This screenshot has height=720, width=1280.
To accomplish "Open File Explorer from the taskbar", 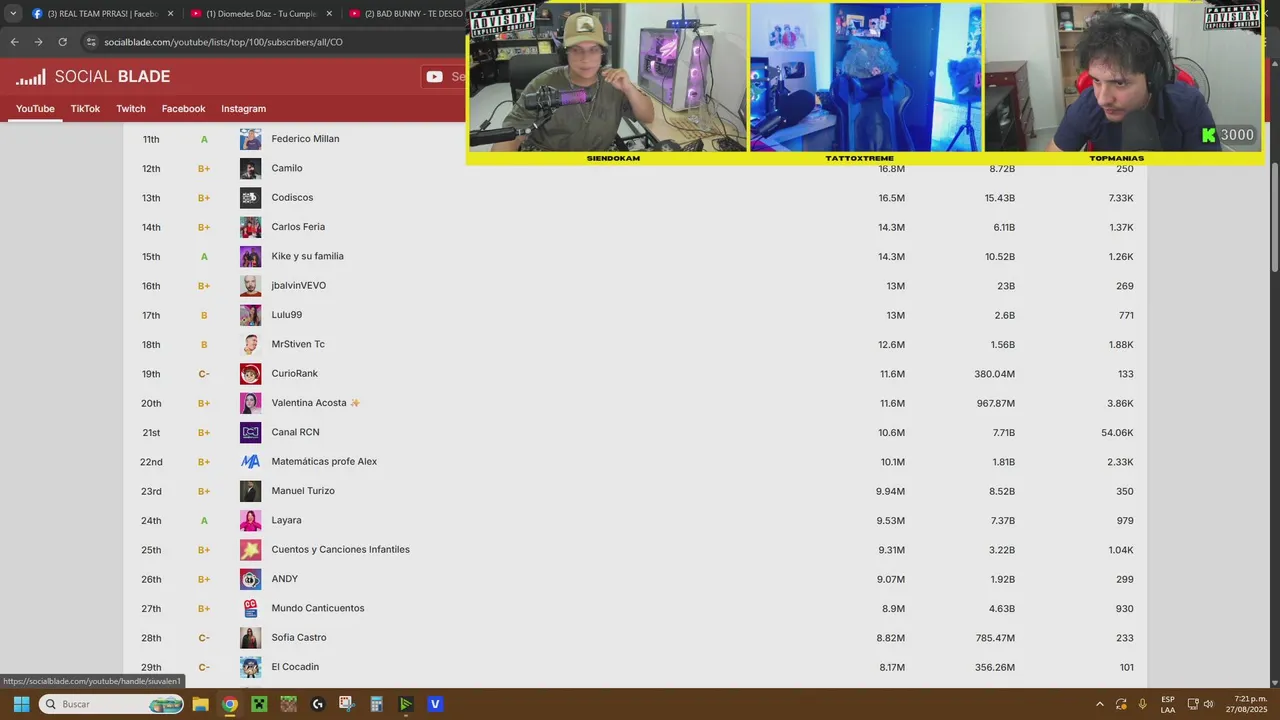I will click(200, 704).
